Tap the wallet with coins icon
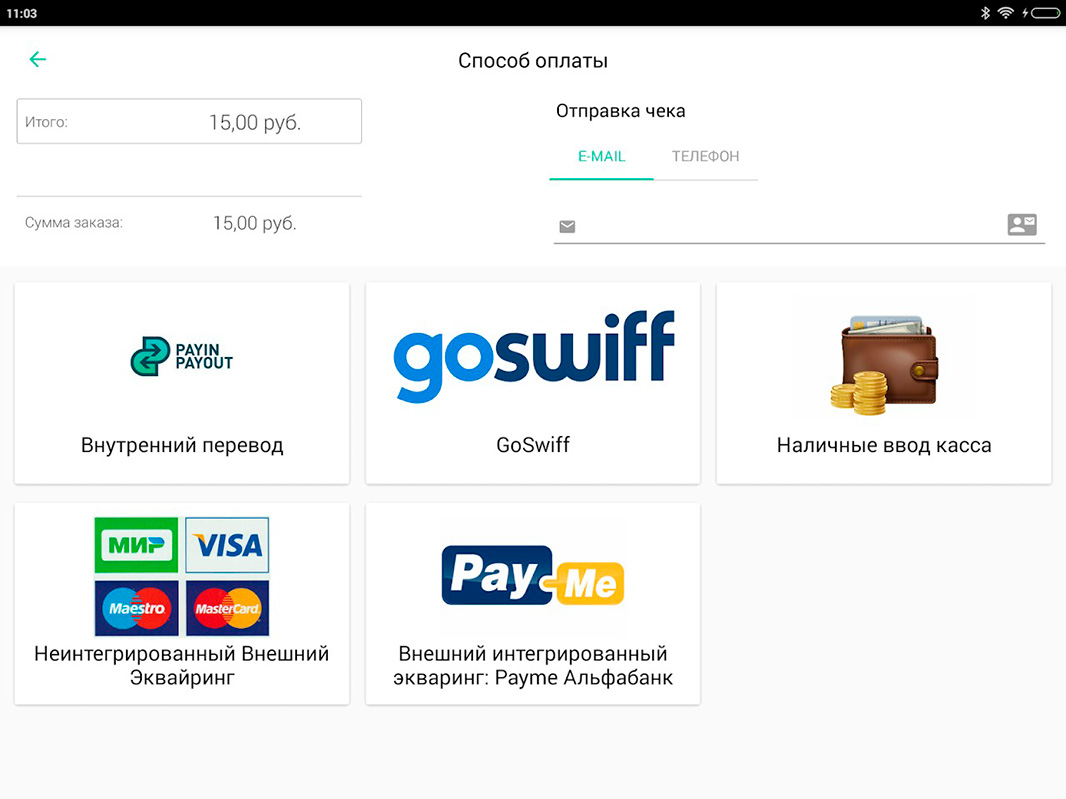 [884, 365]
